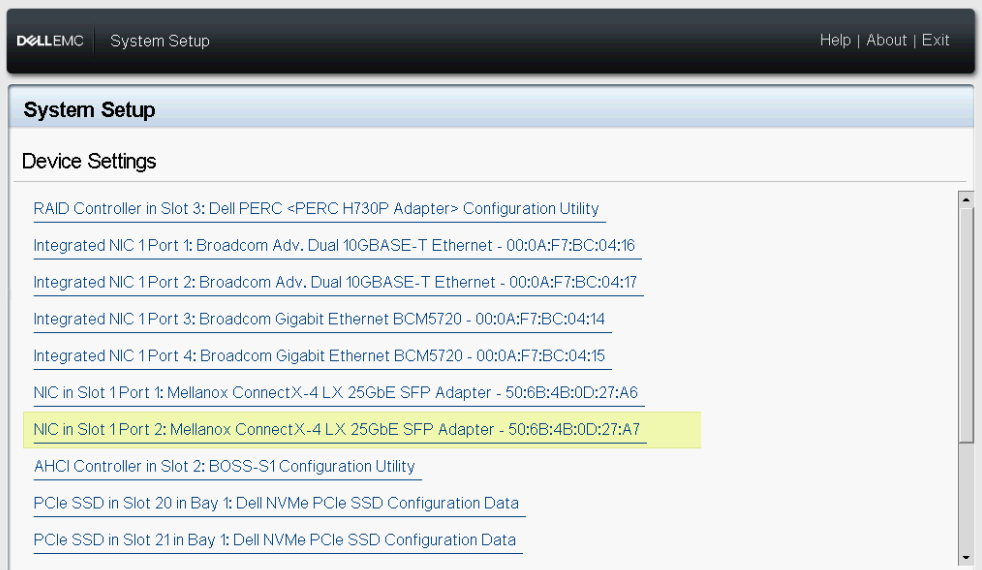Screen dimensions: 982x570
Task: Select highlighted Slot 1 Port 2 Mellanox adapter
Action: pos(336,430)
